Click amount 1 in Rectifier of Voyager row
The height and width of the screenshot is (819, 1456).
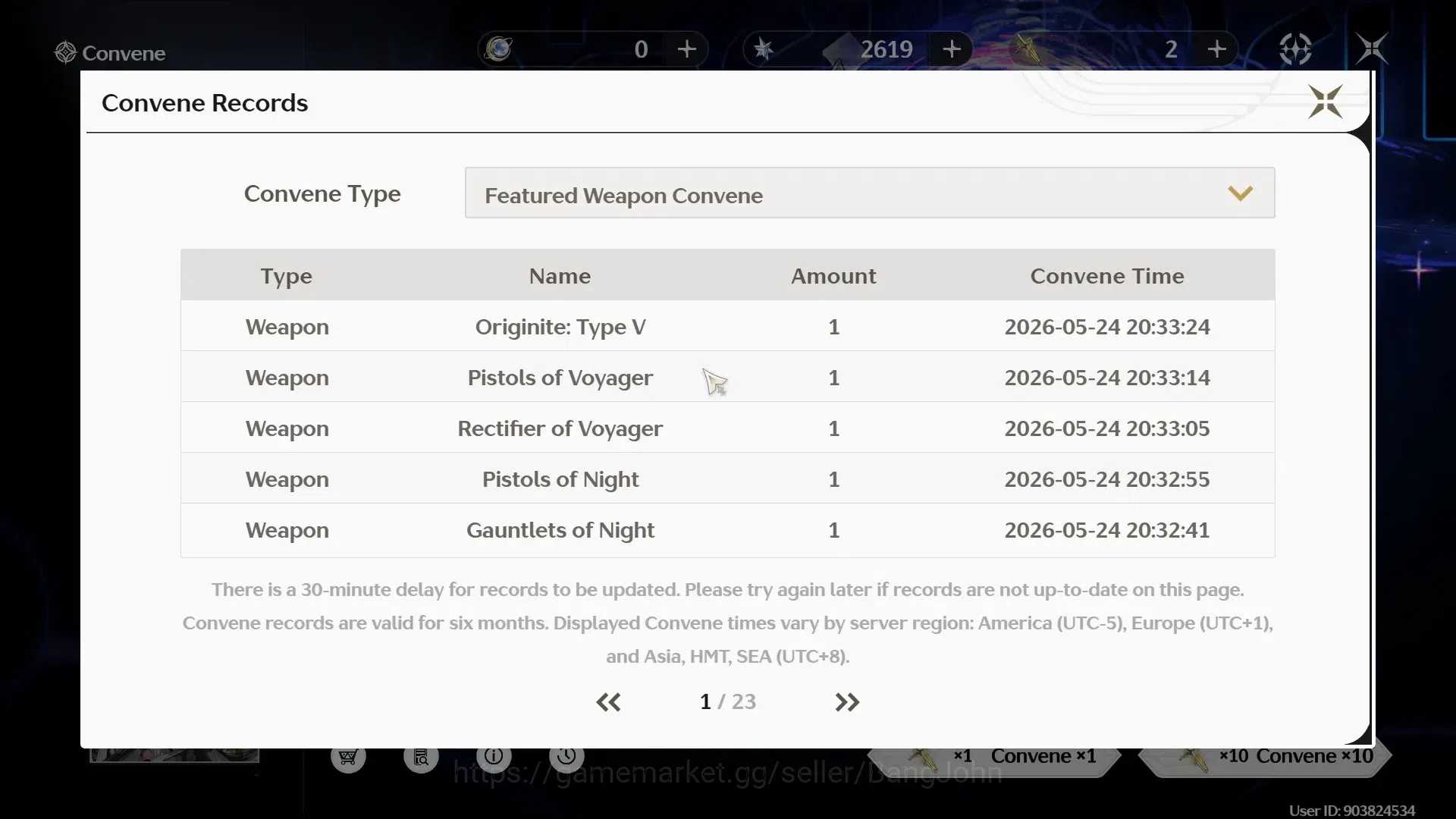[x=833, y=428]
